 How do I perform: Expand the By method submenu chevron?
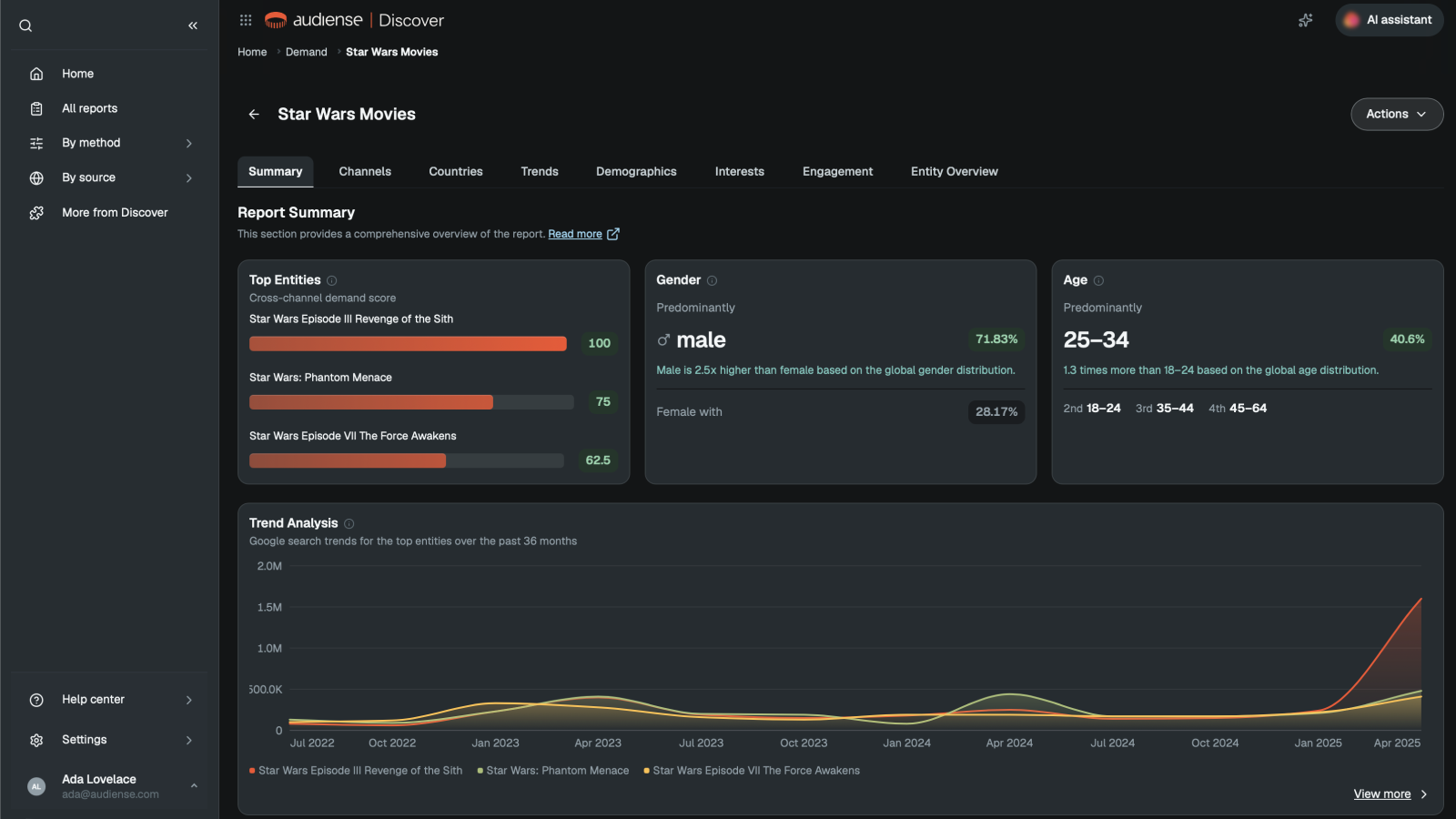(x=189, y=143)
